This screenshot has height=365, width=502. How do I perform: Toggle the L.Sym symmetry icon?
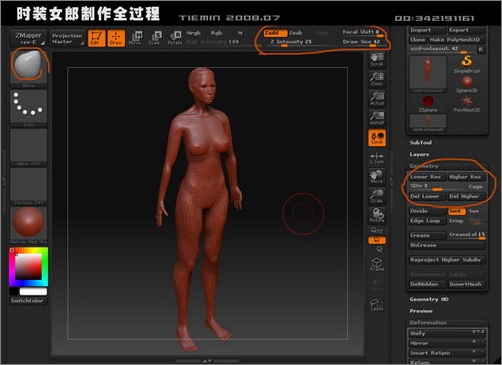(377, 158)
